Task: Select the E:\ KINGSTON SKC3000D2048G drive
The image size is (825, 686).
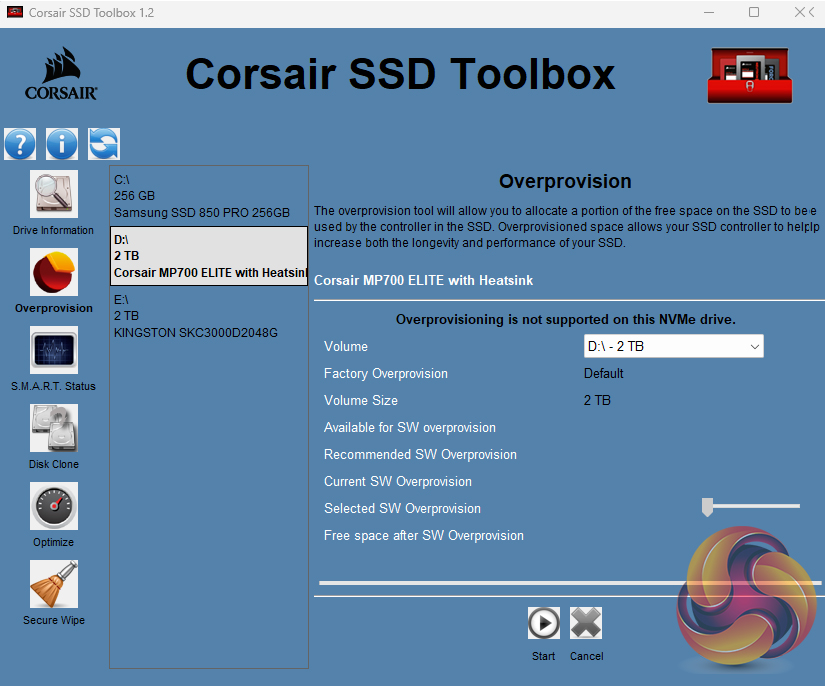Action: tap(208, 316)
